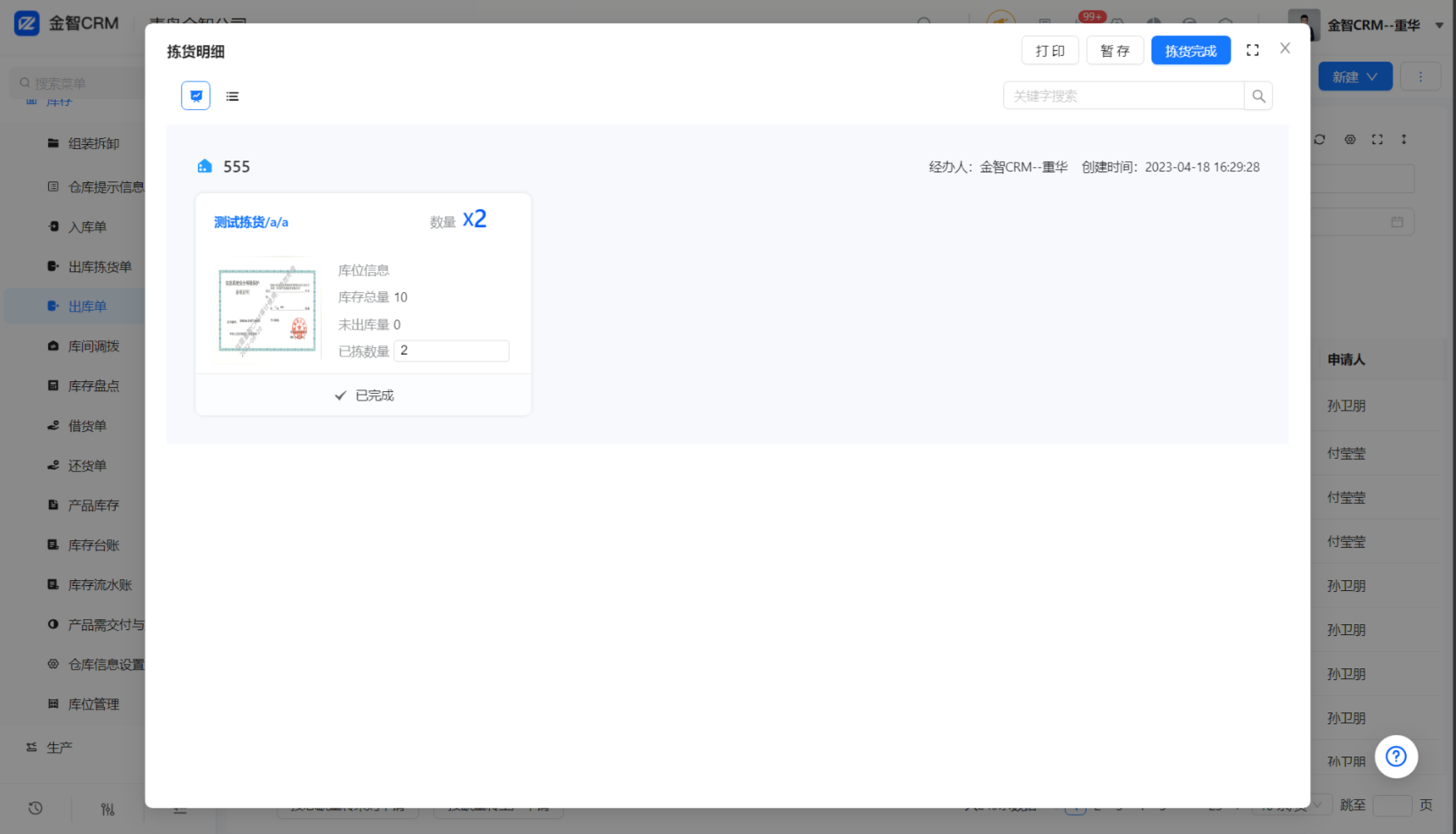Open 库存盘点 in the sidebar
Image resolution: width=1456 pixels, height=834 pixels.
94,386
